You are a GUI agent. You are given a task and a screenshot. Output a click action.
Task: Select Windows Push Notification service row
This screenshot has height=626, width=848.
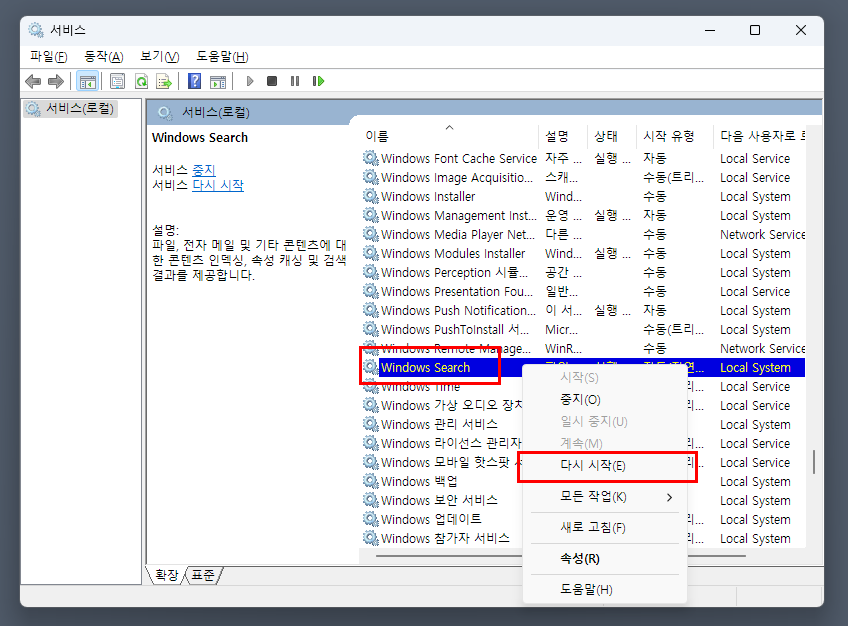(x=584, y=310)
